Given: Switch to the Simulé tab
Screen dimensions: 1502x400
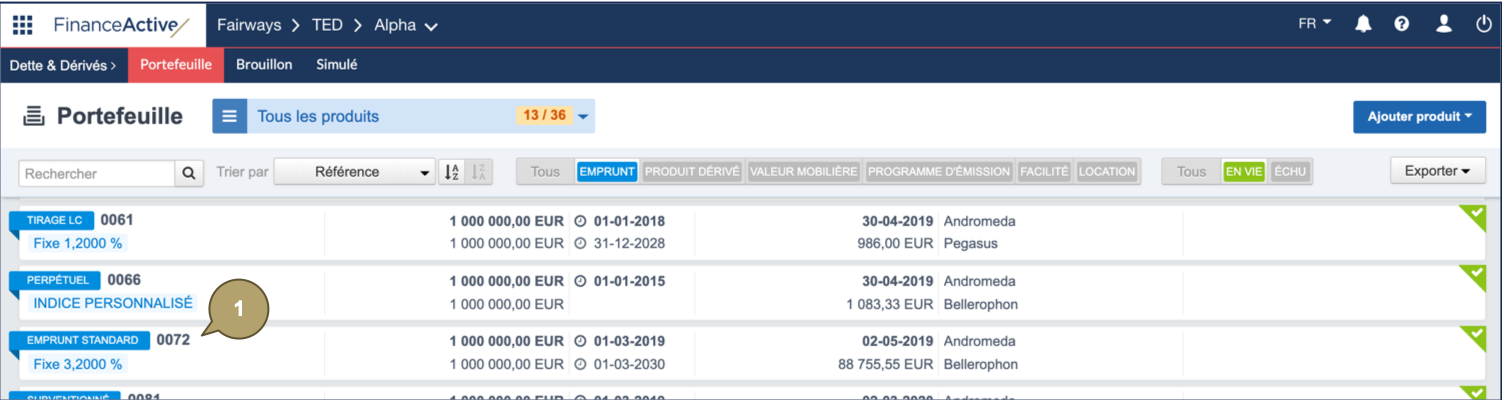Looking at the screenshot, I should pyautogui.click(x=337, y=65).
